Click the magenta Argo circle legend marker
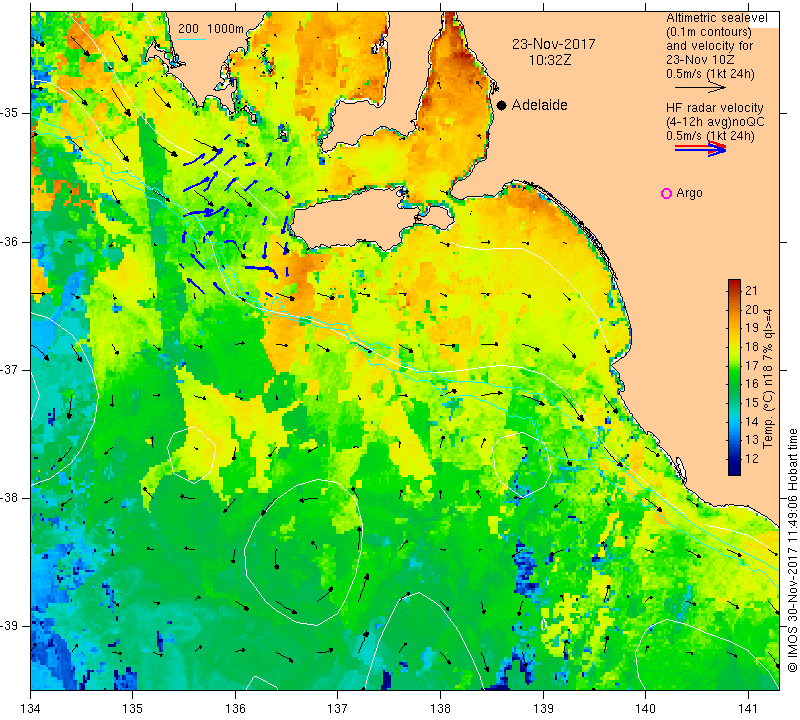Viewport: 800px width, 720px height. pyautogui.click(x=666, y=193)
